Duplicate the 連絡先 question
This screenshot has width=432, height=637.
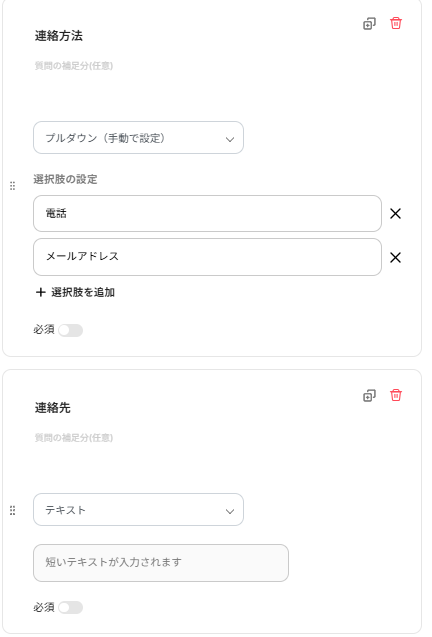[369, 396]
